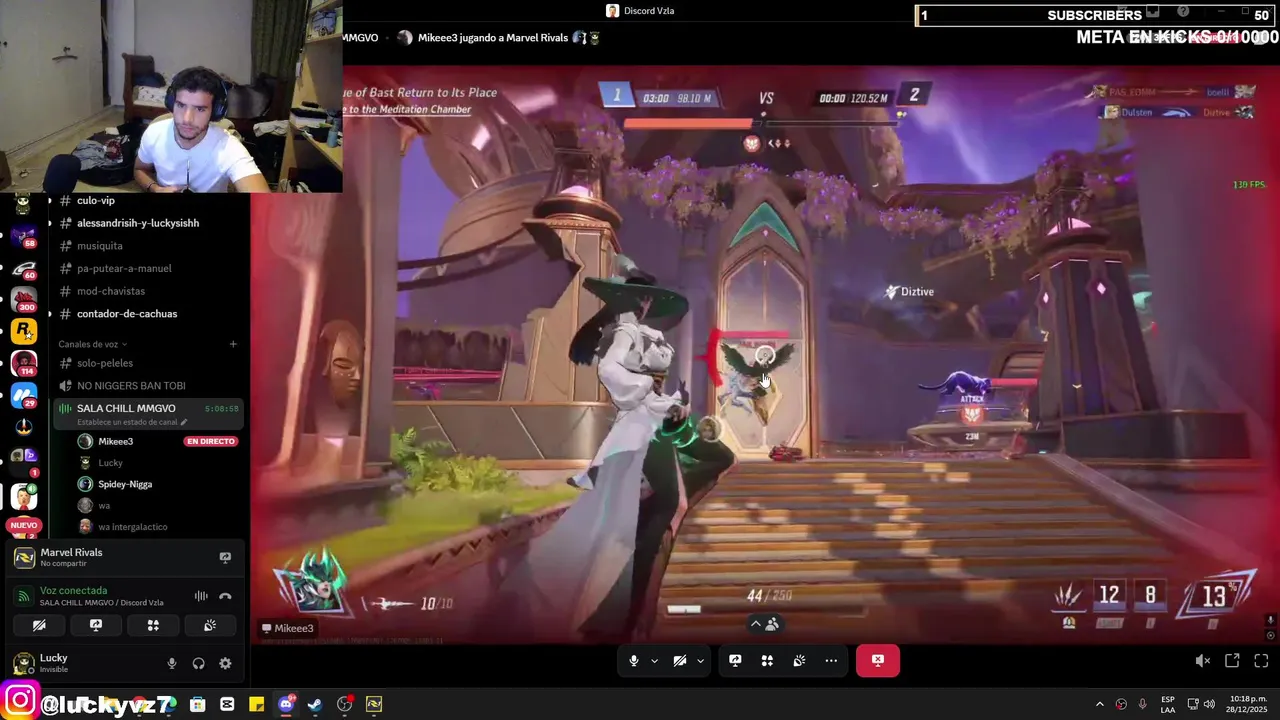Click NUEVO unread indicator in server list

pyautogui.click(x=24, y=525)
